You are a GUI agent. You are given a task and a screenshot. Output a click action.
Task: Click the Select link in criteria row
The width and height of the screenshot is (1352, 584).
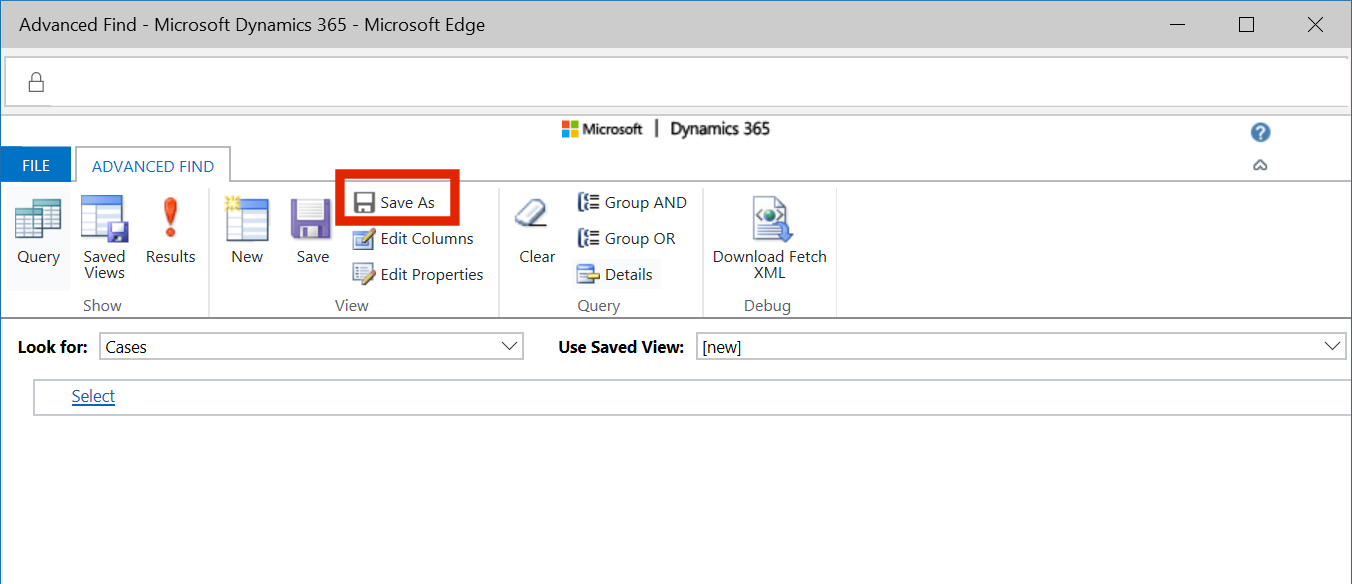point(93,396)
